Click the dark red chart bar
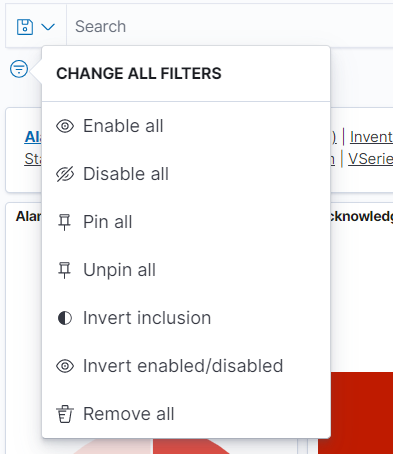The width and height of the screenshot is (393, 454). coord(355,413)
